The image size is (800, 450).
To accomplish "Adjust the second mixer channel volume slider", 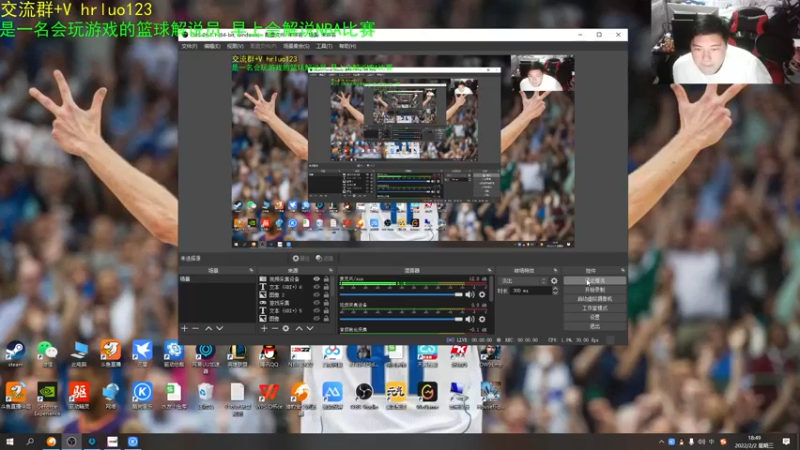I will (x=401, y=319).
